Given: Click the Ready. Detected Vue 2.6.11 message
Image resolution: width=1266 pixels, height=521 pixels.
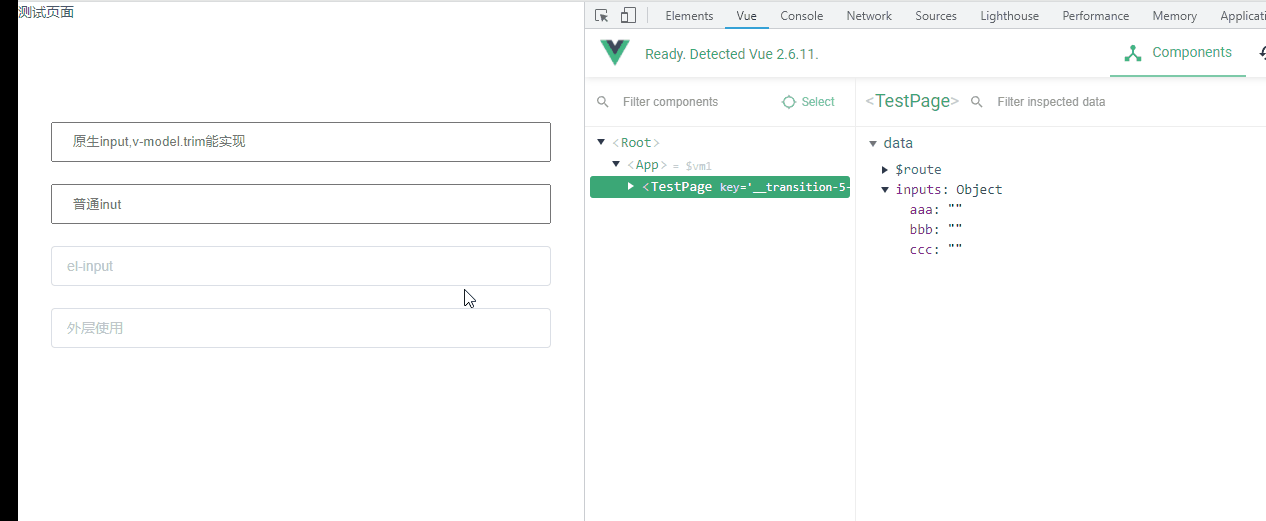Looking at the screenshot, I should [x=732, y=54].
